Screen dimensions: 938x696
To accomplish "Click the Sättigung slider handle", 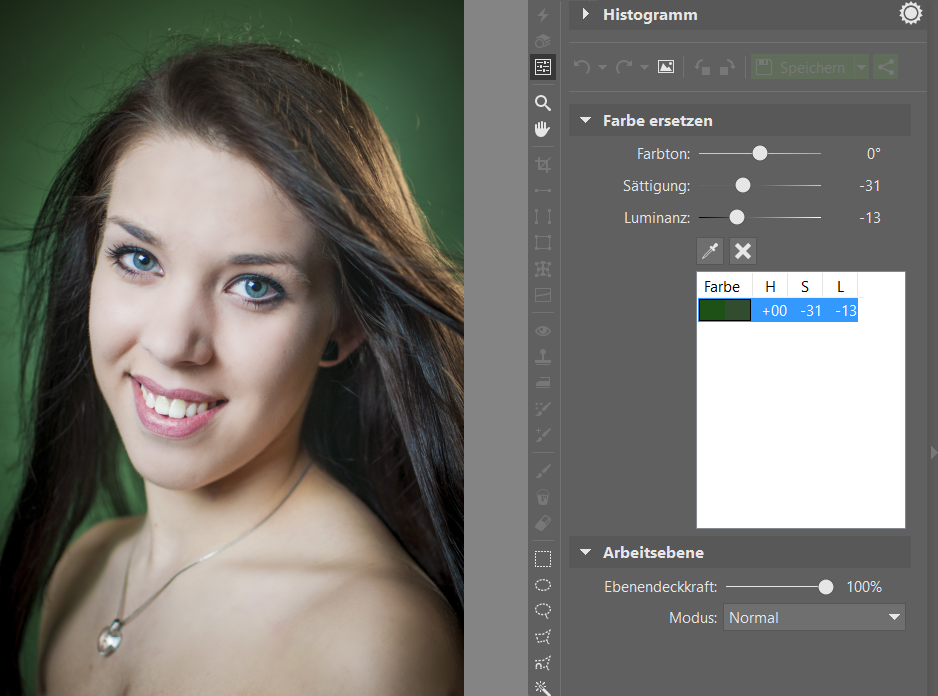I will (x=742, y=186).
